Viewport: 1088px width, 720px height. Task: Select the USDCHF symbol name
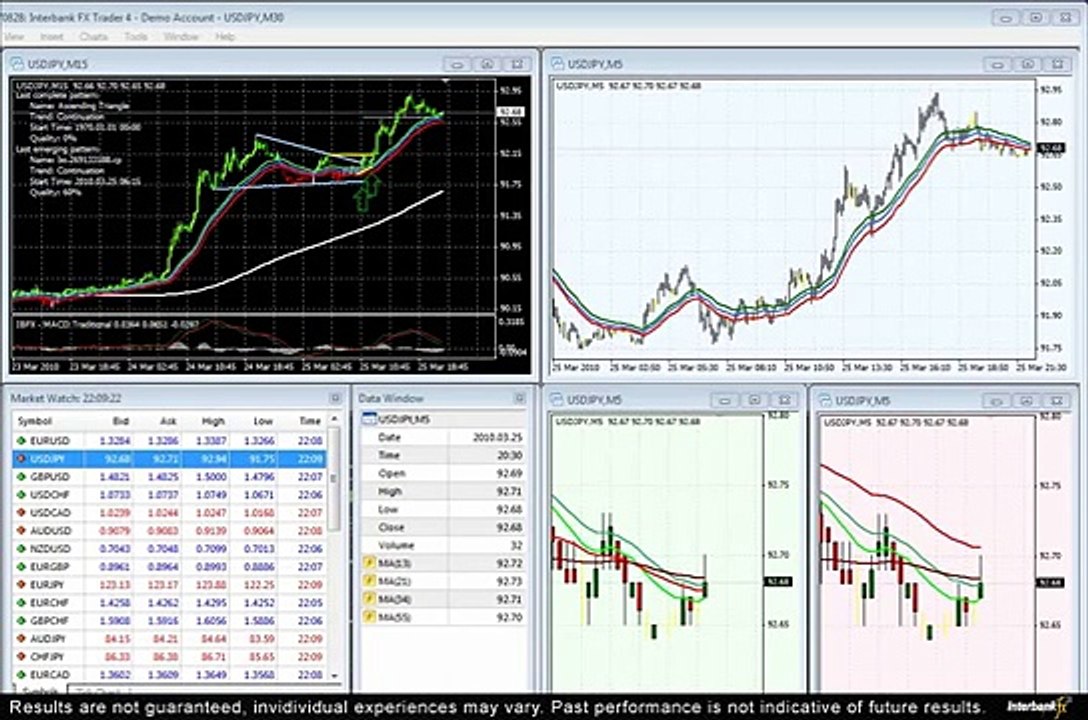click(50, 495)
